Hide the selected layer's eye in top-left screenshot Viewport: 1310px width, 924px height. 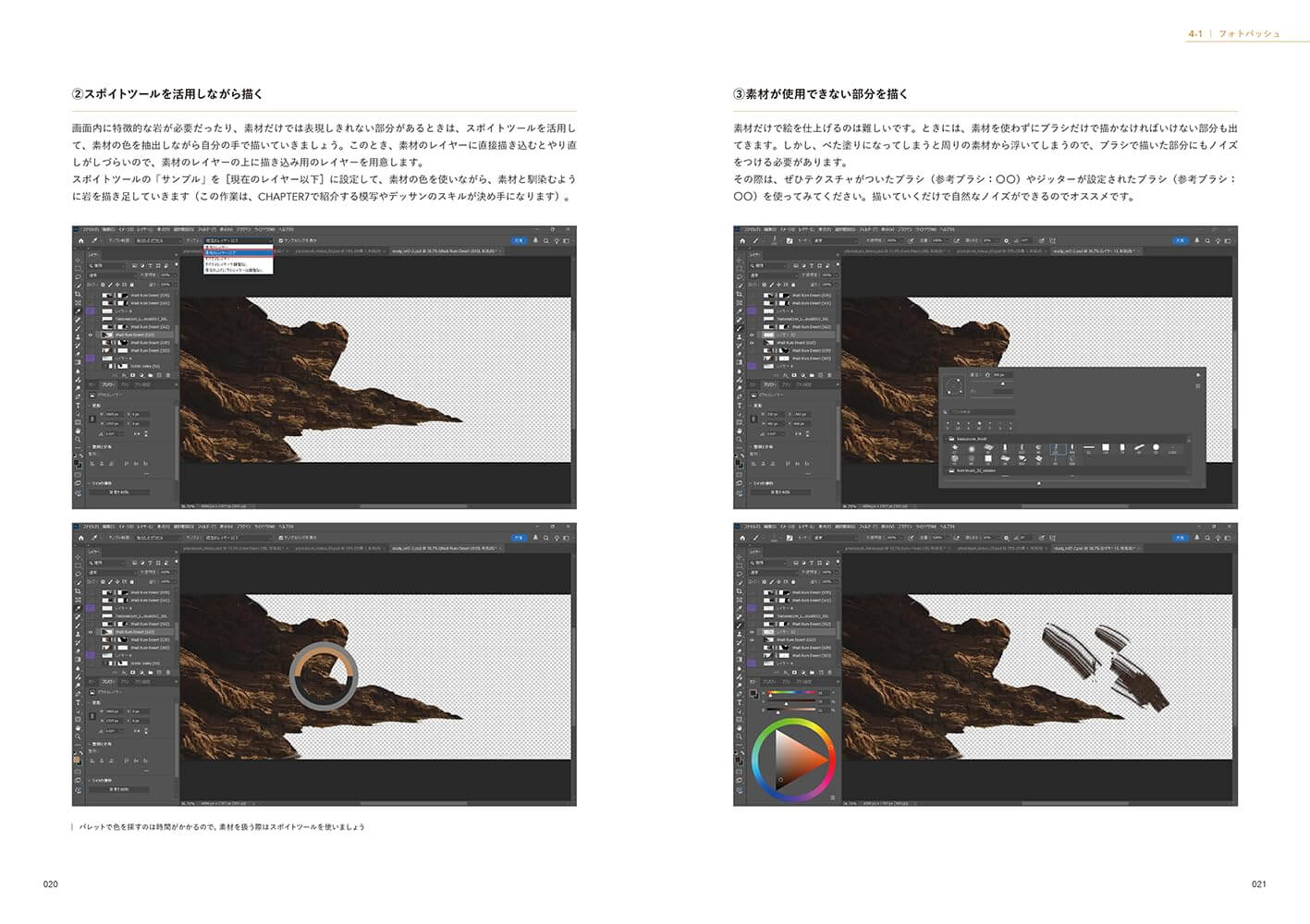coord(91,334)
